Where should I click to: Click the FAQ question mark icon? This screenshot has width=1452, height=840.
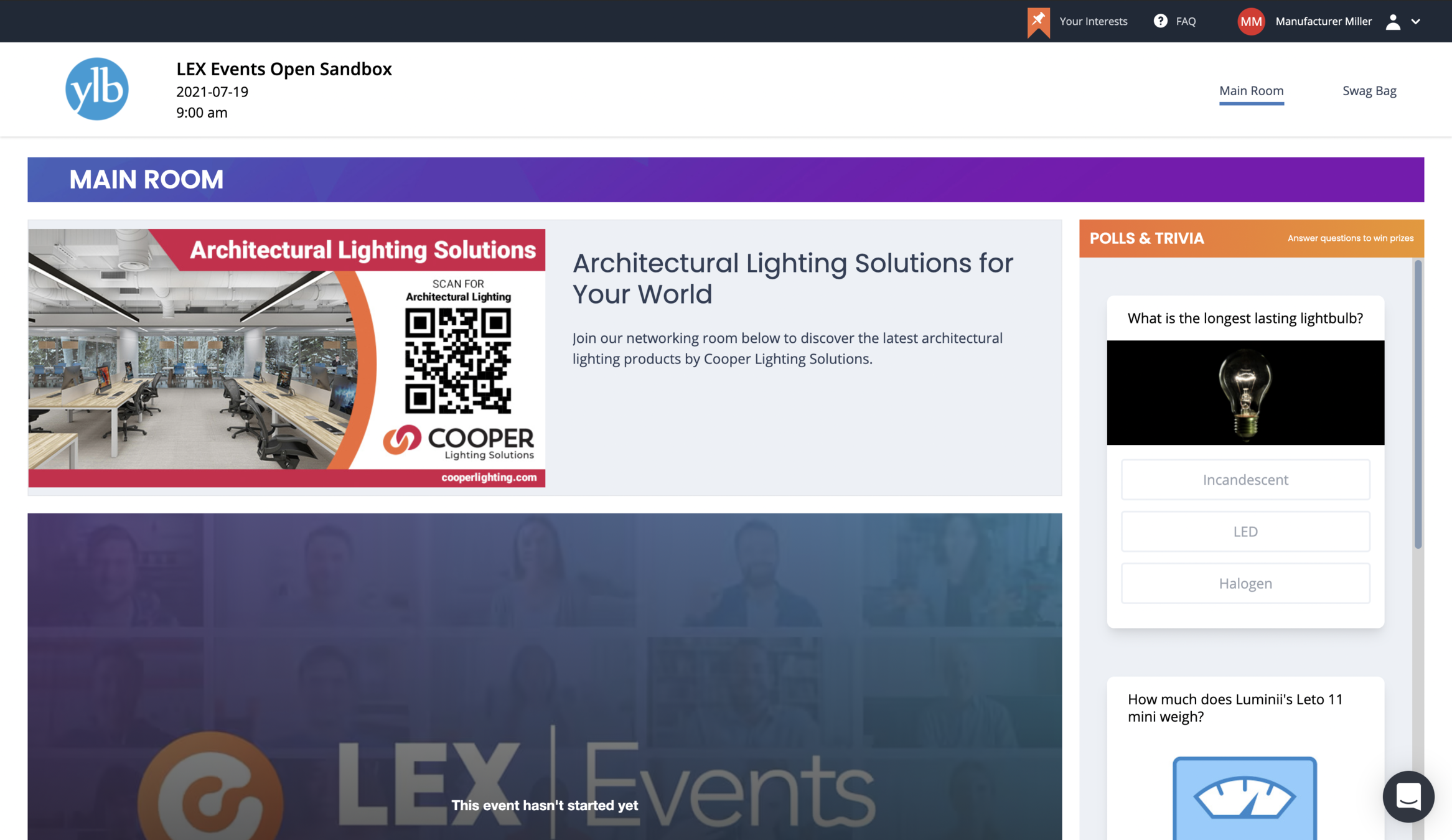(x=1160, y=21)
